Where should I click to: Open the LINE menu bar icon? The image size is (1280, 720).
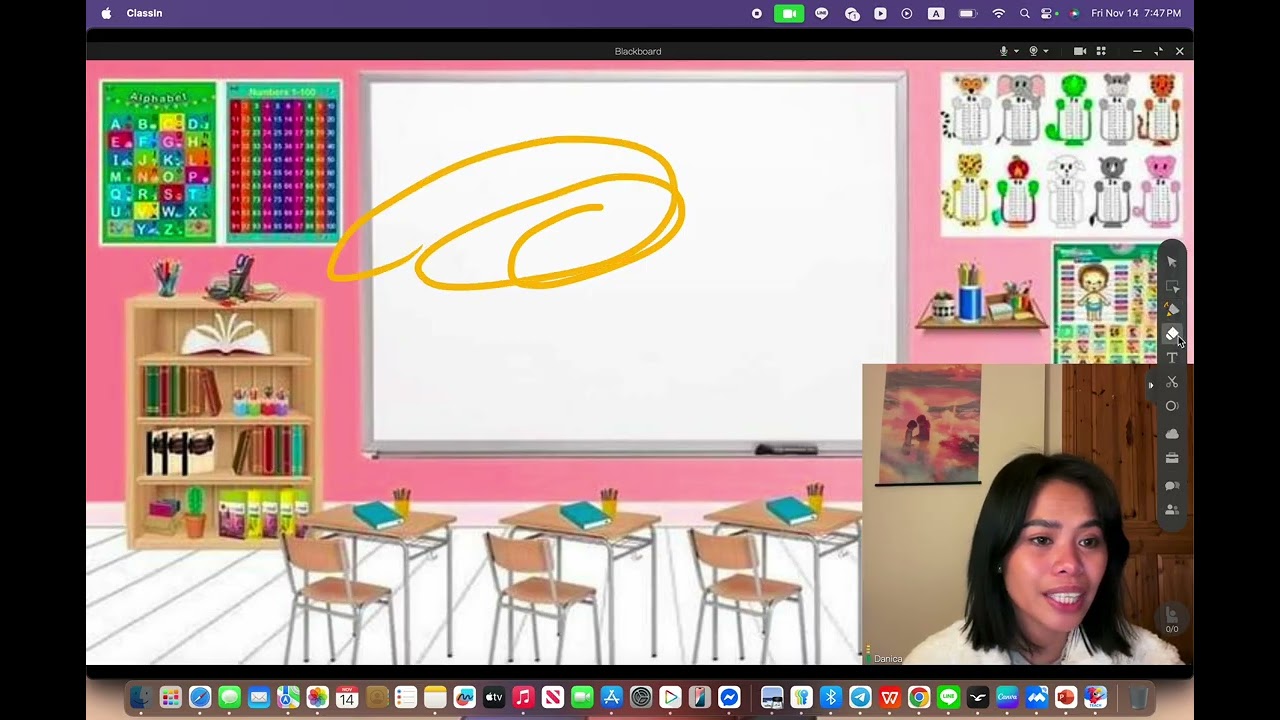[x=822, y=13]
